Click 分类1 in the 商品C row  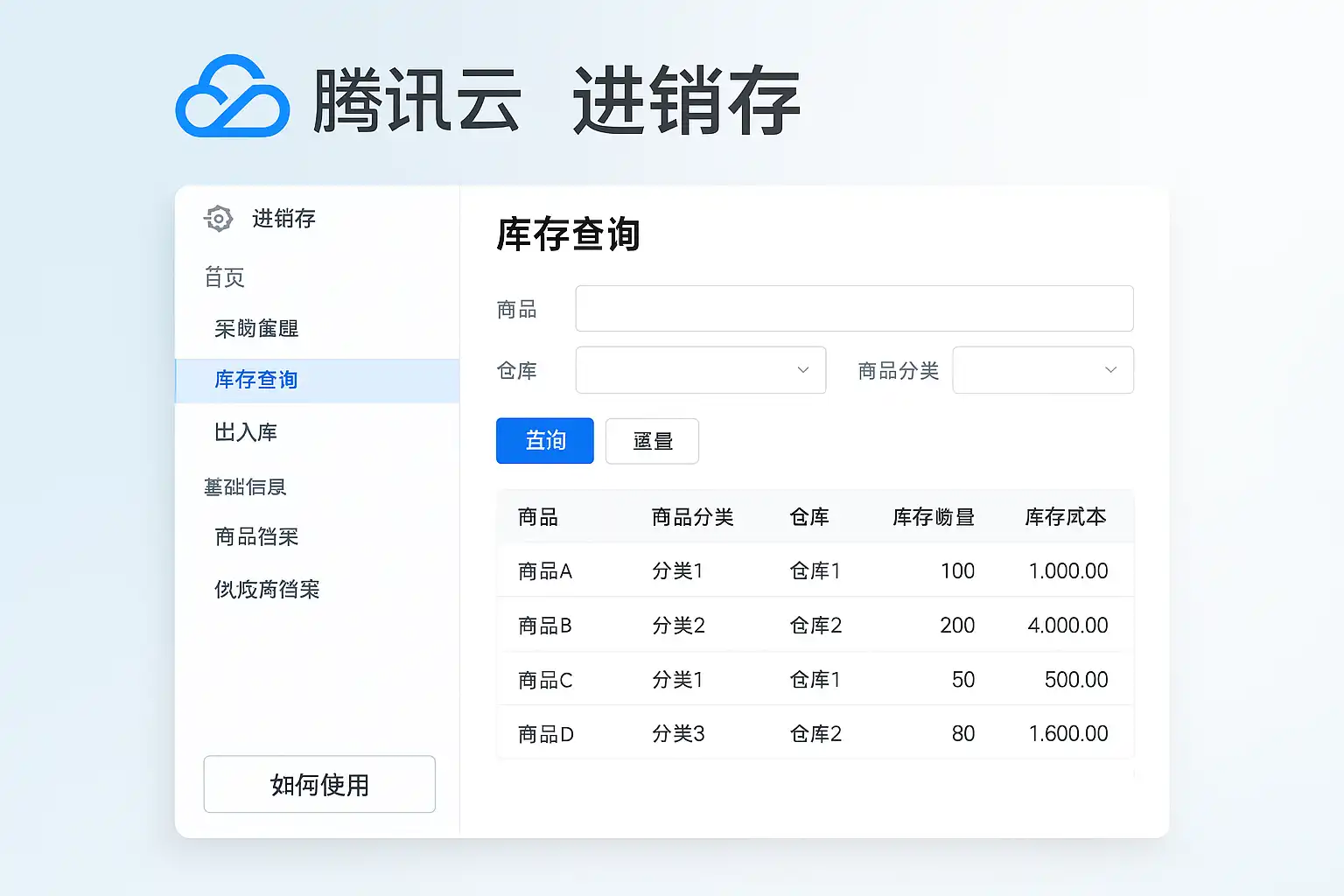point(677,680)
